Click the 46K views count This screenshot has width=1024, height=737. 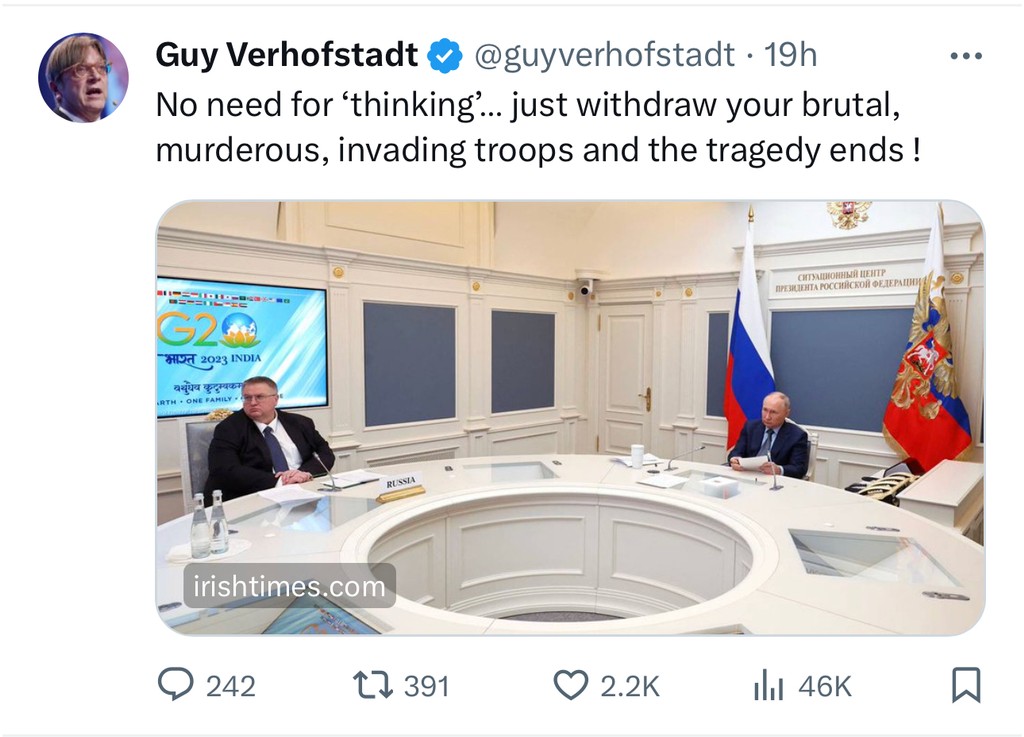coord(824,686)
